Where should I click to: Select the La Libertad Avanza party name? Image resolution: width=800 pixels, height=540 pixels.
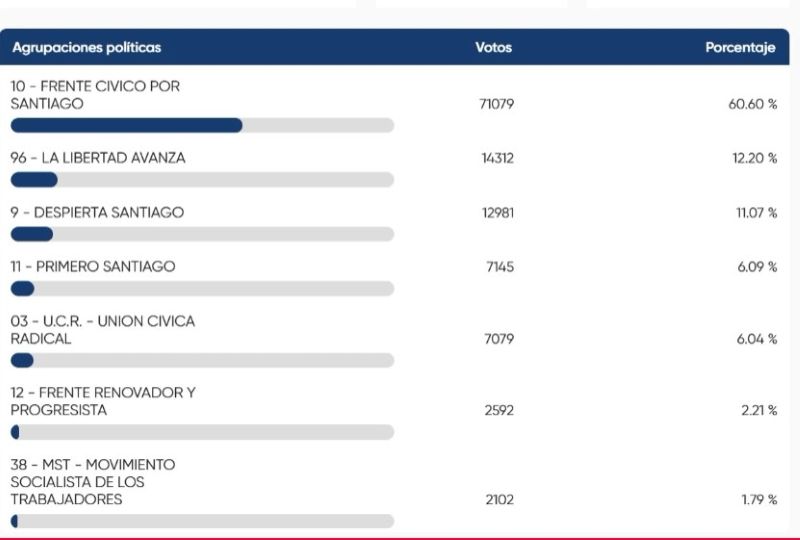point(98,158)
